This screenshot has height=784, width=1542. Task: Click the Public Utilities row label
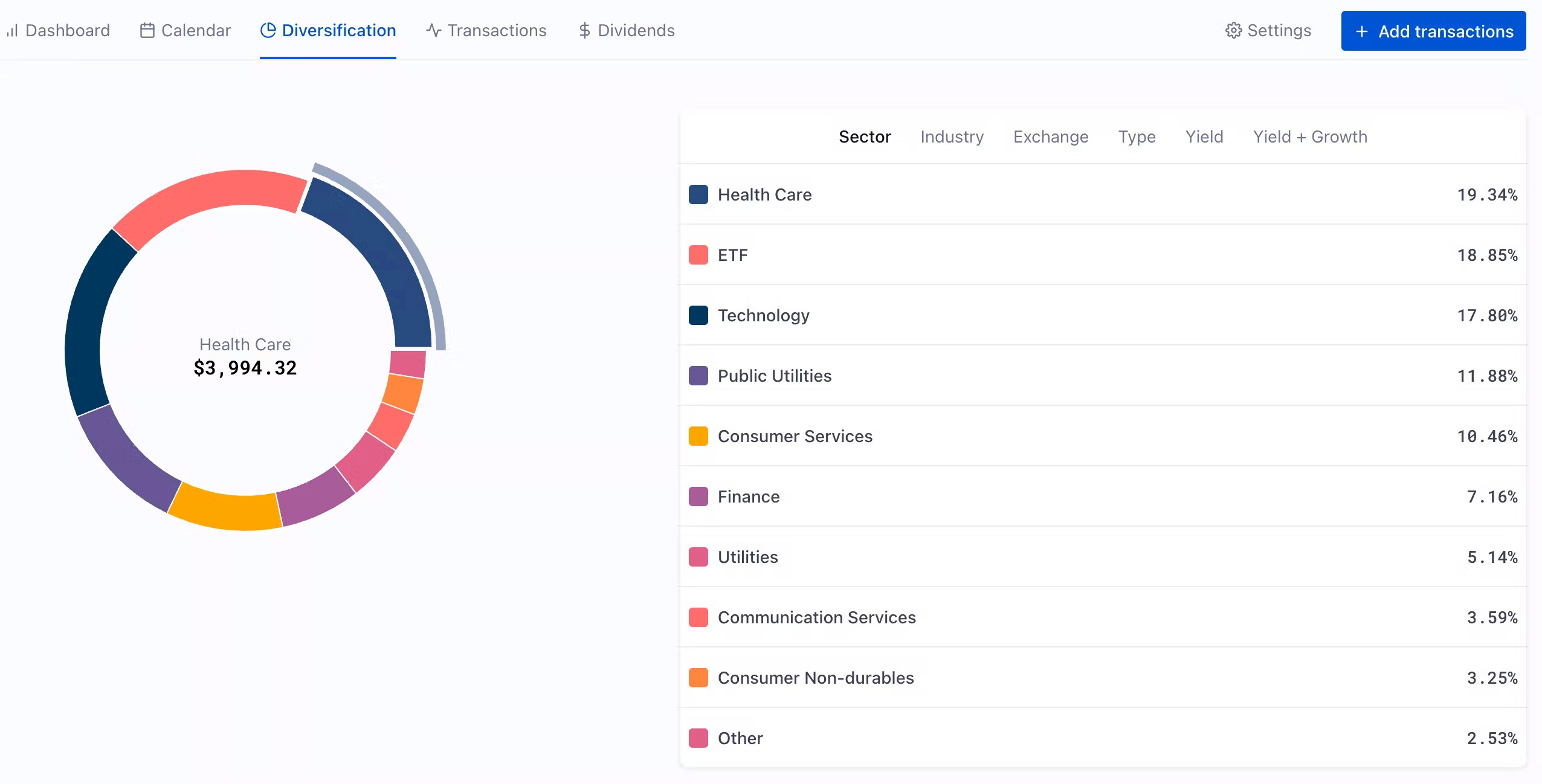click(x=774, y=376)
